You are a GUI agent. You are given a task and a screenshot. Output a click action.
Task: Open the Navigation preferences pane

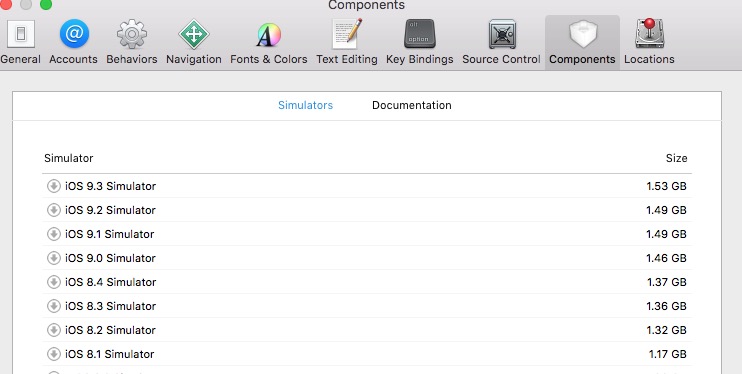tap(194, 43)
